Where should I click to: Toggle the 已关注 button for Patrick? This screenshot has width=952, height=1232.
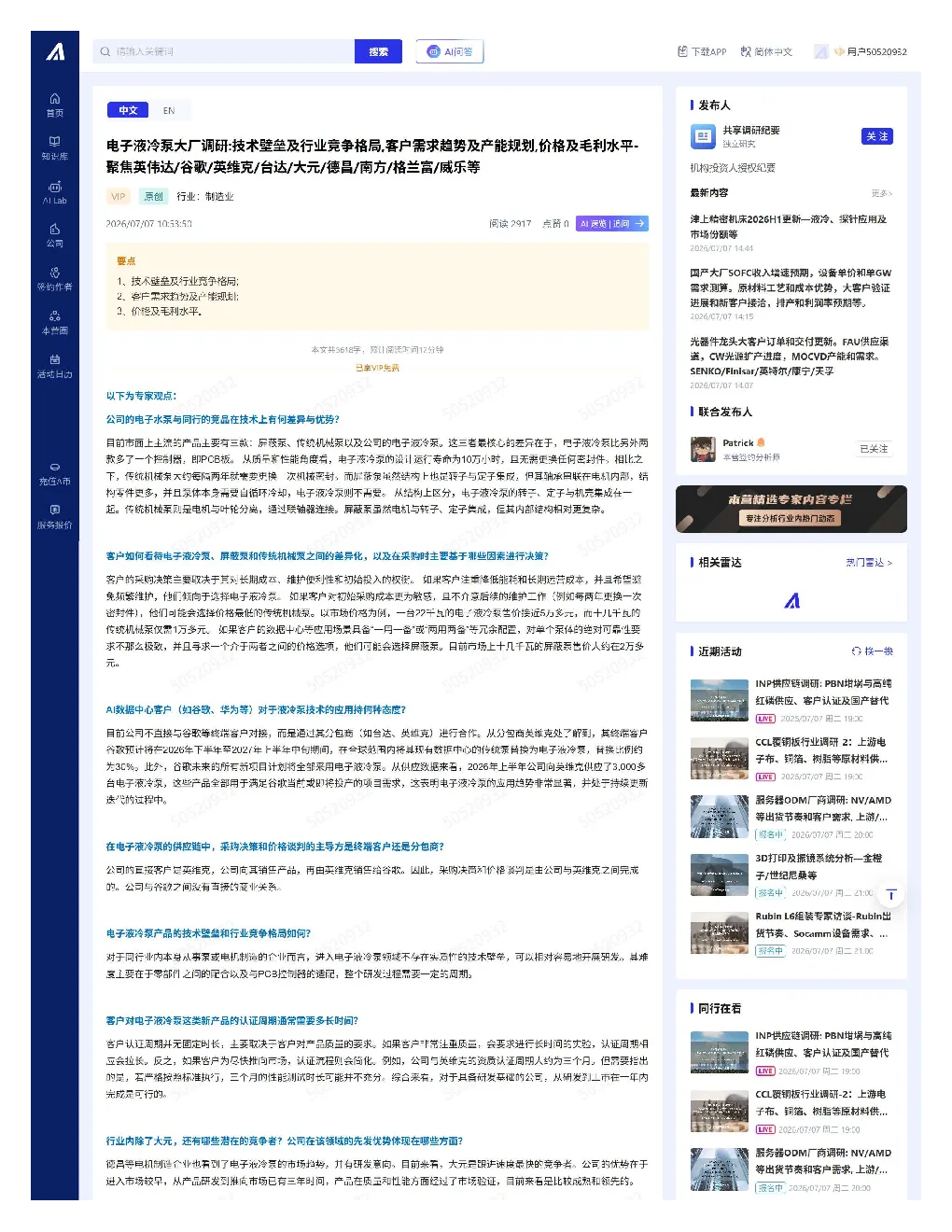click(874, 449)
